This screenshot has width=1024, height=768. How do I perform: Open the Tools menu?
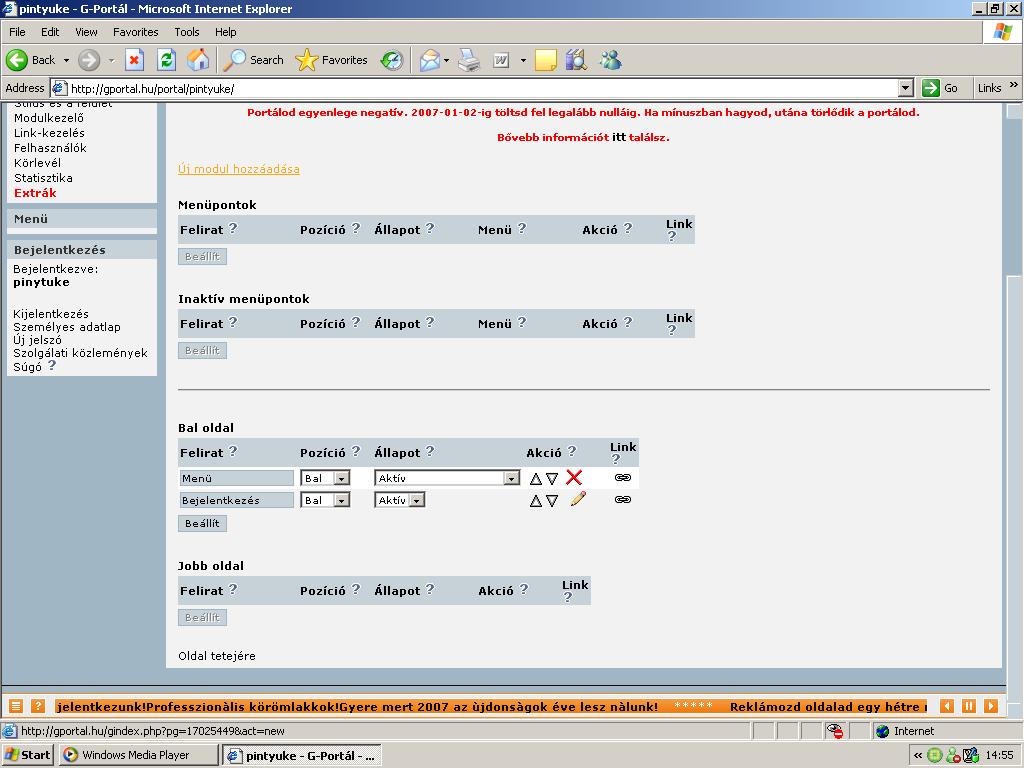187,32
